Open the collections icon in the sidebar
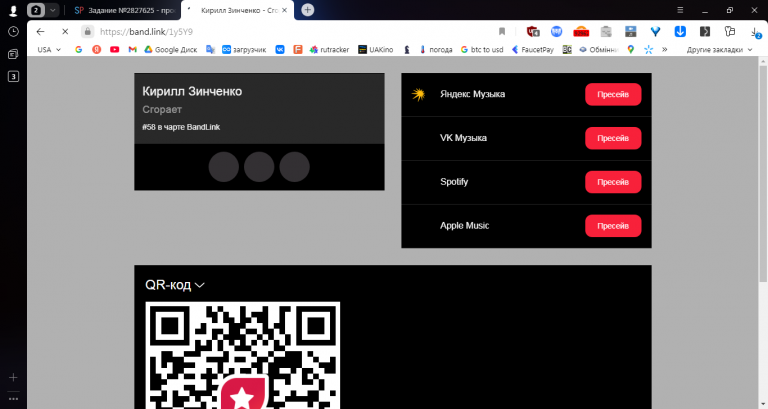This screenshot has width=768, height=409. (x=13, y=54)
